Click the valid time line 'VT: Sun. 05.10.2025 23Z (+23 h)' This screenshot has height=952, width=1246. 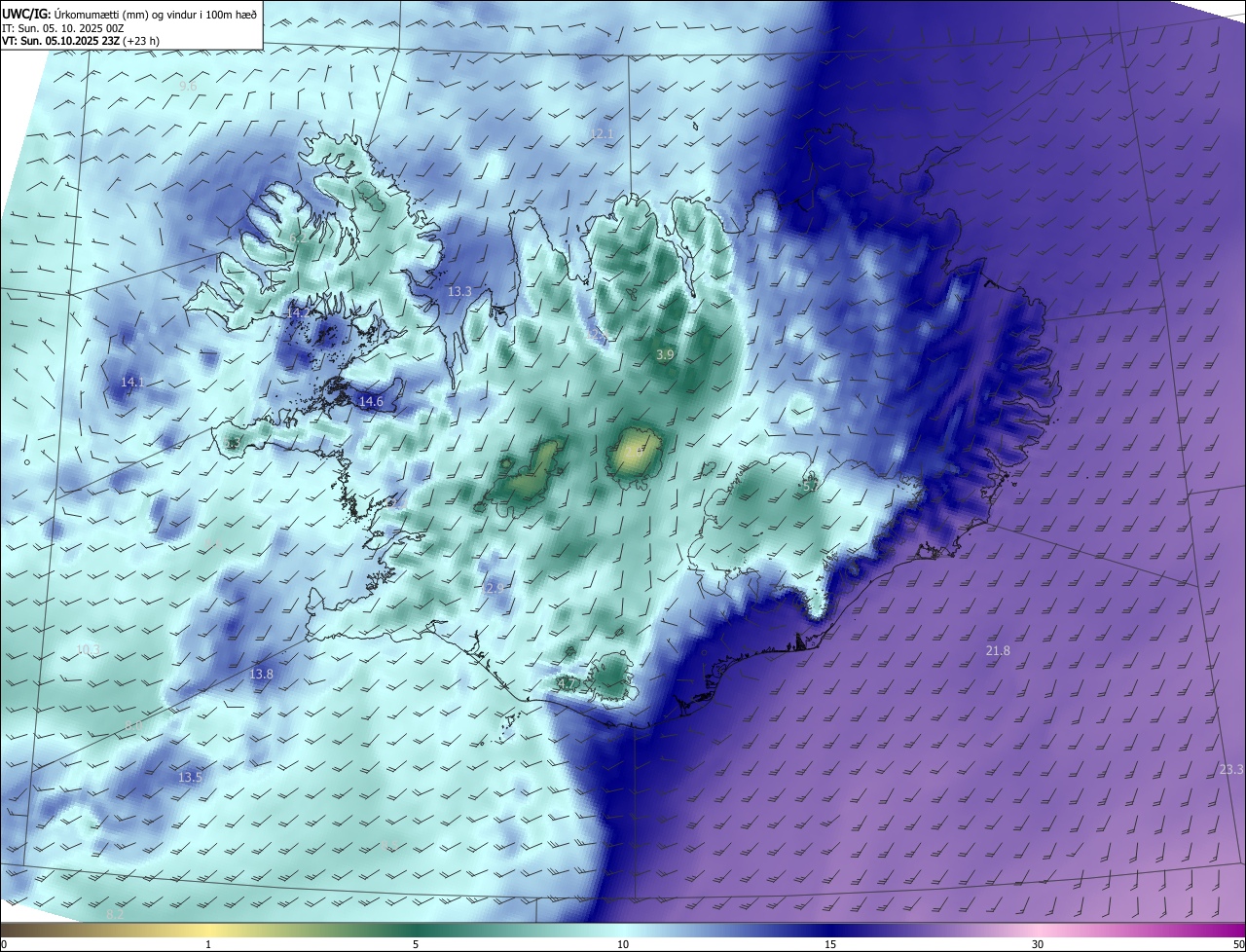coord(81,41)
